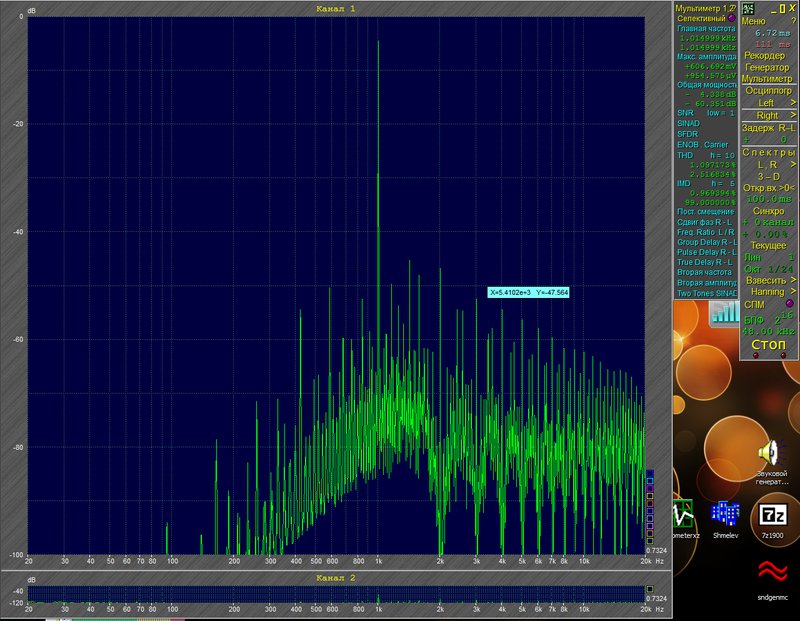Select the True Delay R - L row
The height and width of the screenshot is (621, 800).
(706, 262)
